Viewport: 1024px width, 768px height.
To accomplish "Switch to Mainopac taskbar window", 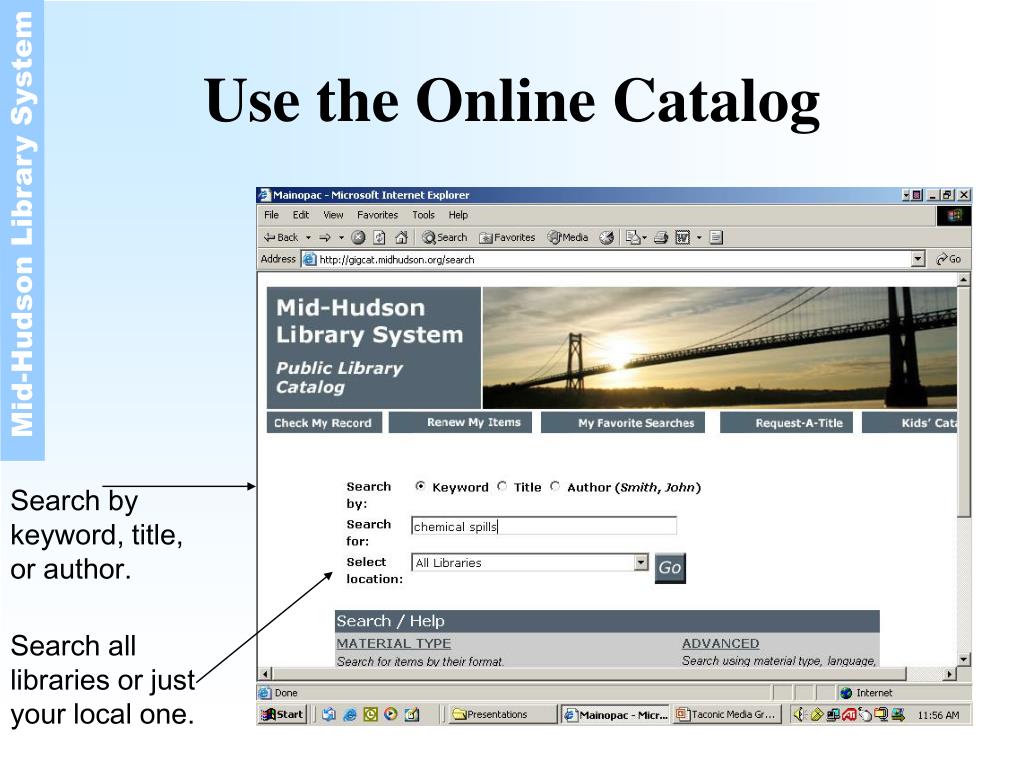I will pyautogui.click(x=615, y=714).
